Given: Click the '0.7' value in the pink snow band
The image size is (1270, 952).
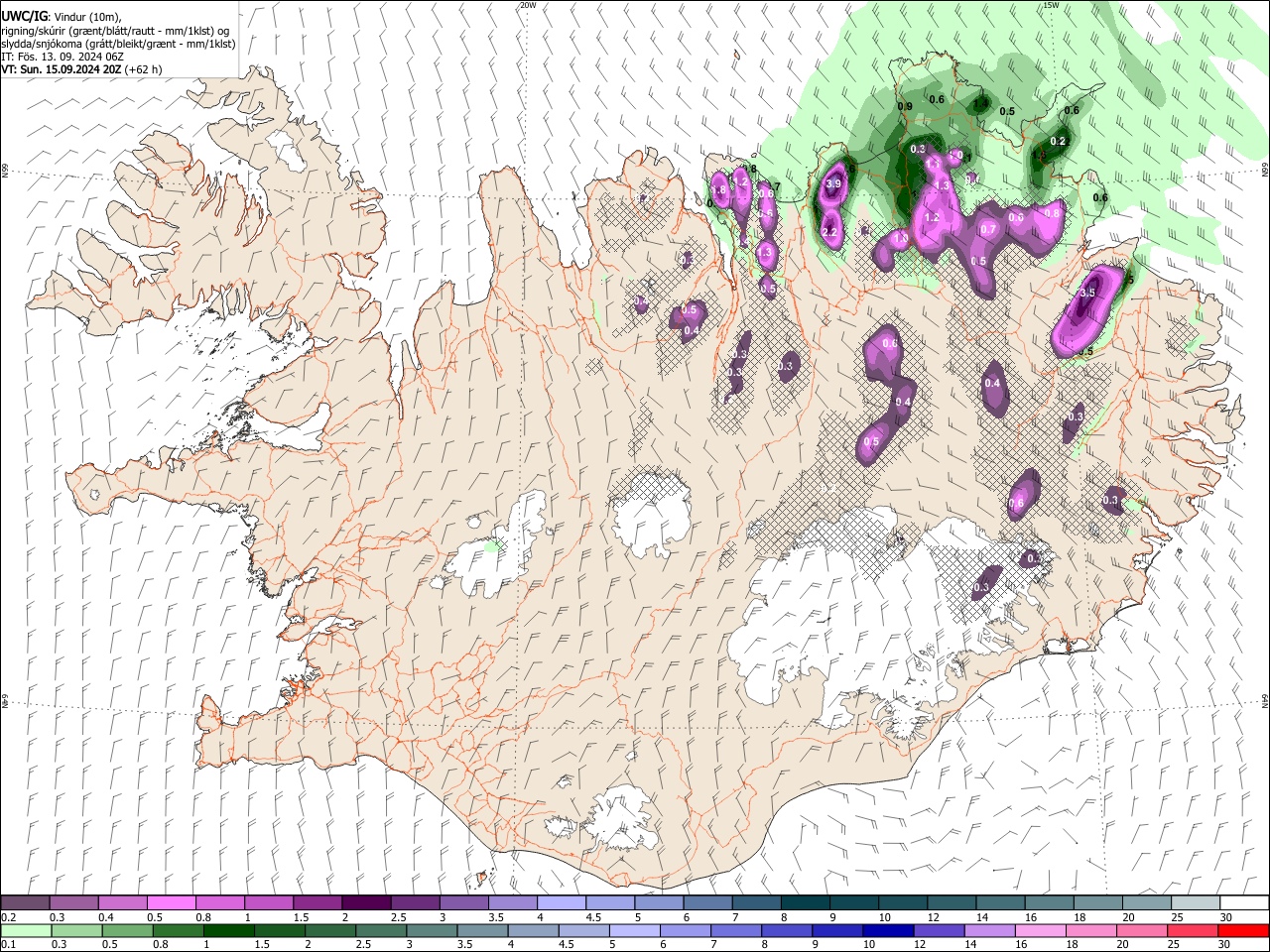Looking at the screenshot, I should [x=988, y=229].
